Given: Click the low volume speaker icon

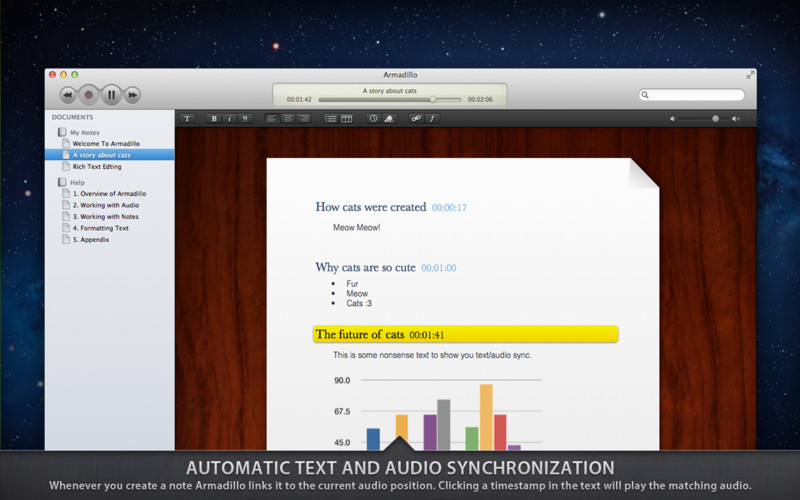Looking at the screenshot, I should (672, 118).
